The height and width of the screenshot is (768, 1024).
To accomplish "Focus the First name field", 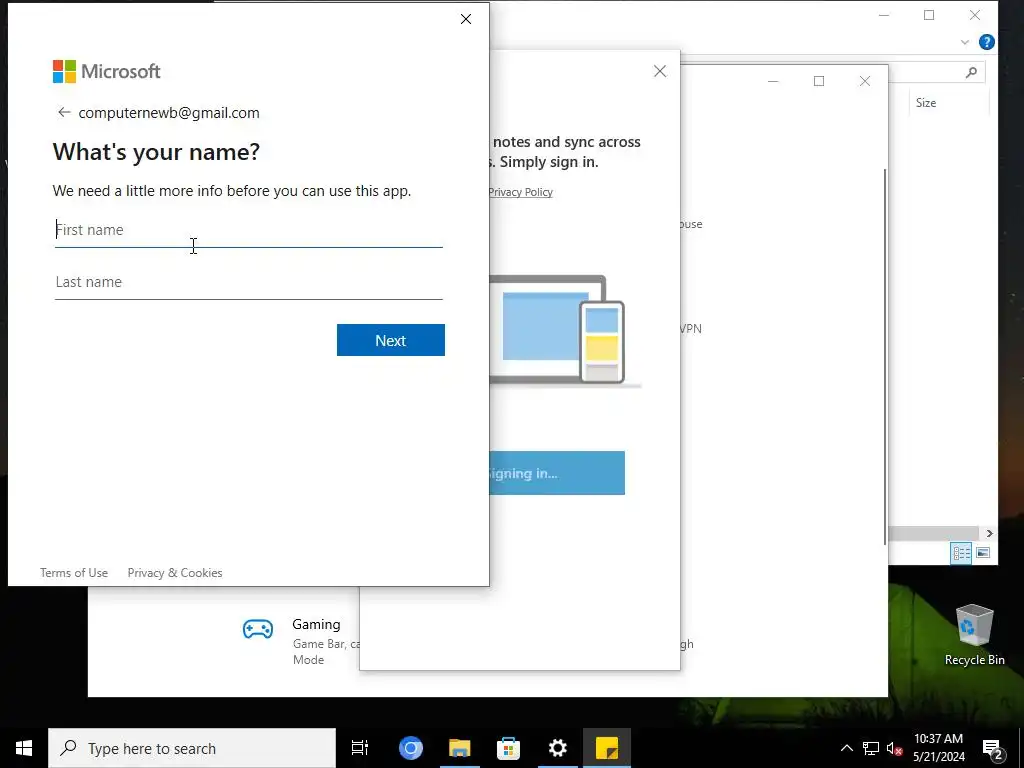I will coord(249,230).
